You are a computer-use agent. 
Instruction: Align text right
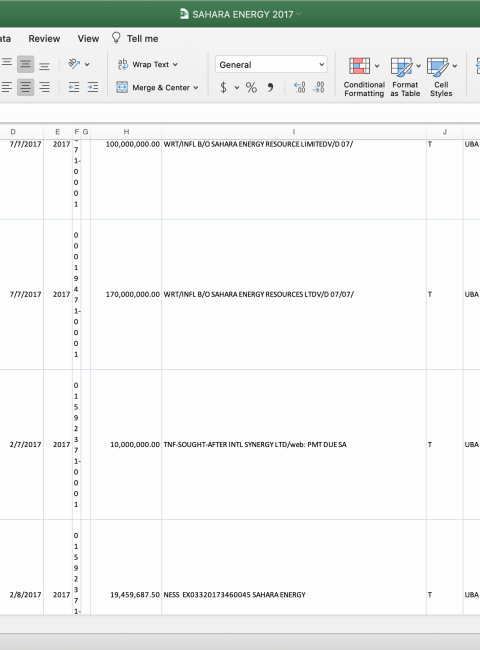[x=44, y=87]
